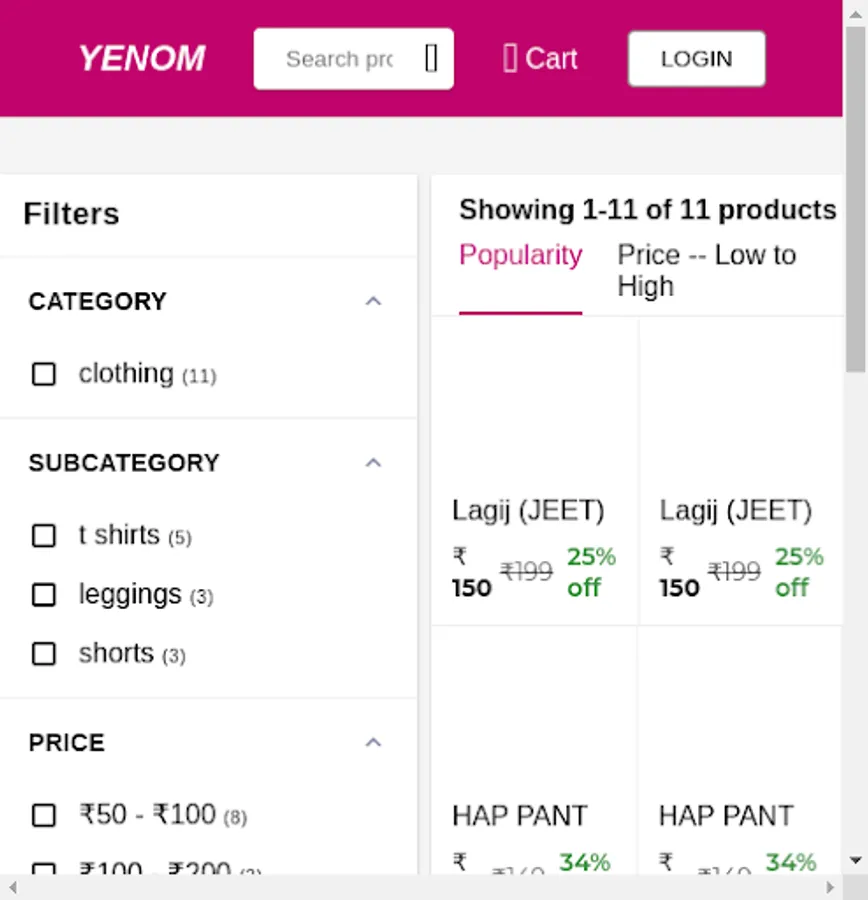Check the clothing category checkbox
The image size is (868, 900).
44,374
